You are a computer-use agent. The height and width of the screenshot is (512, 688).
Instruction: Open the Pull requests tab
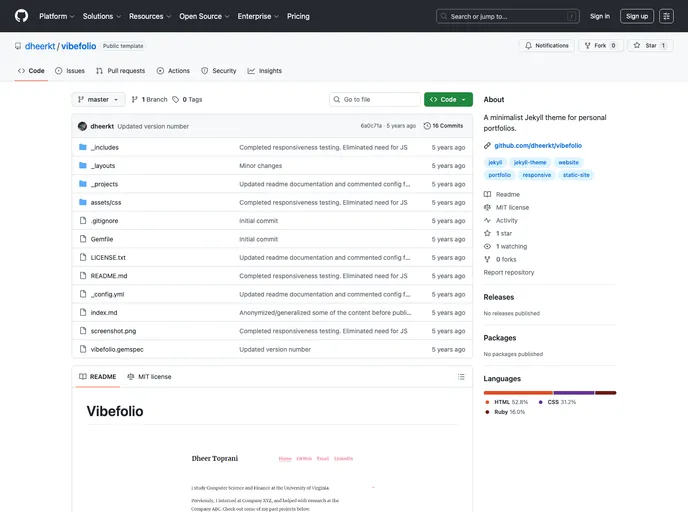(120, 71)
